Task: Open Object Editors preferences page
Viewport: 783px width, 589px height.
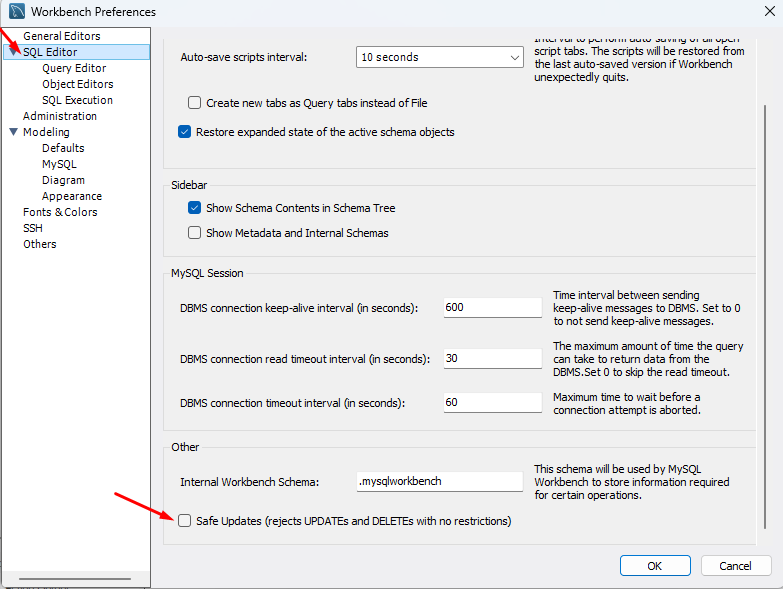Action: coord(77,84)
